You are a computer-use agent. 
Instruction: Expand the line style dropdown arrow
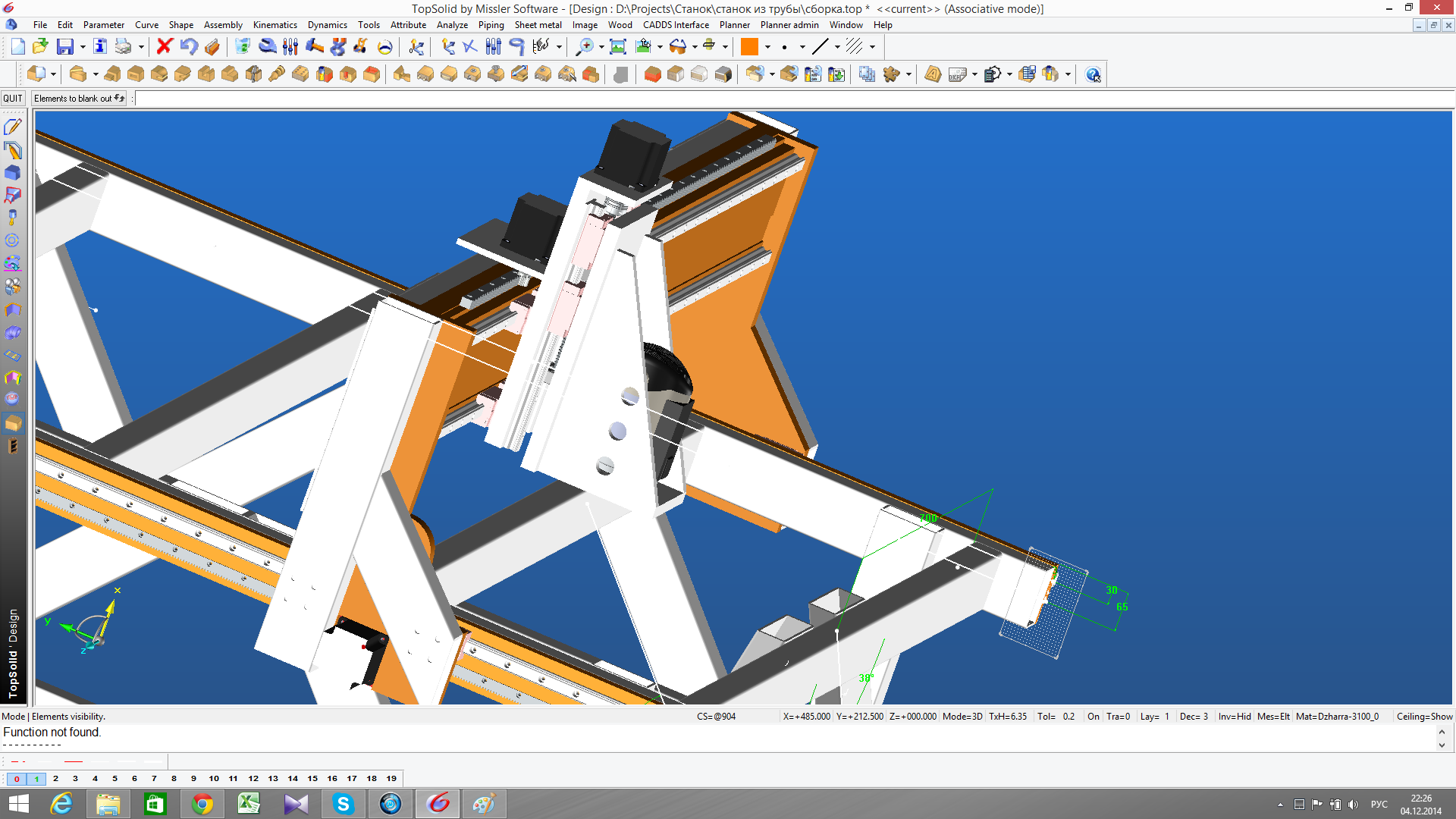coord(837,47)
